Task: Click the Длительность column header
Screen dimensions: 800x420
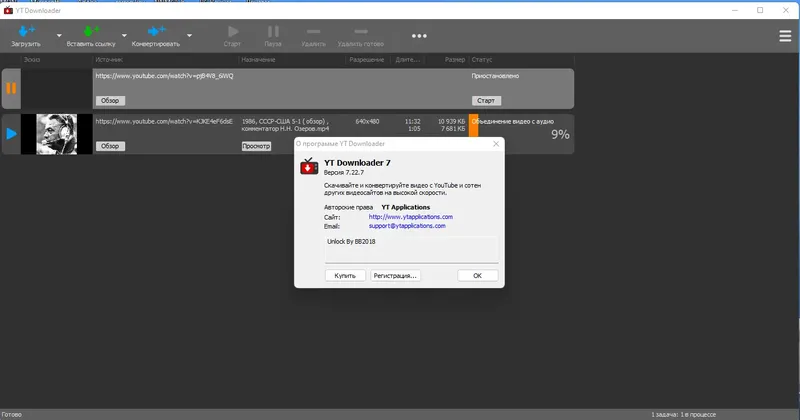Action: point(408,60)
